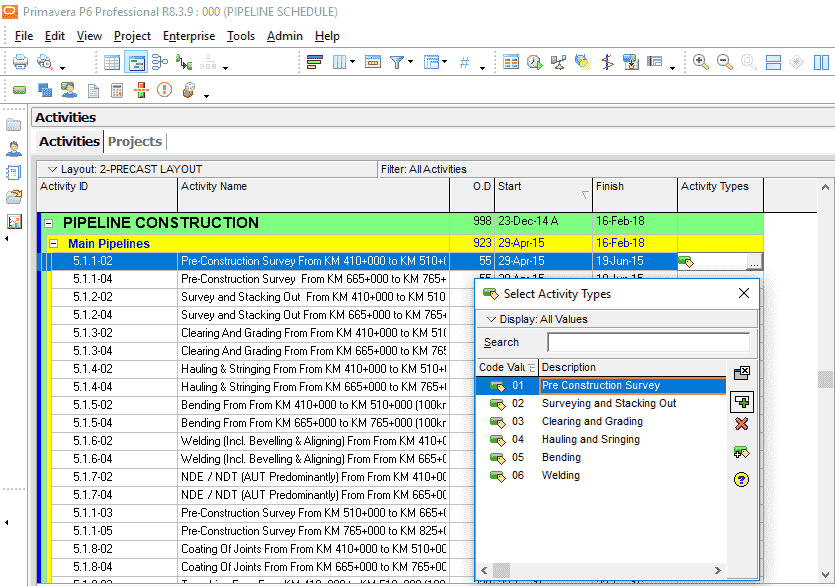Open the Projects icon in the left sidebar

(x=14, y=125)
